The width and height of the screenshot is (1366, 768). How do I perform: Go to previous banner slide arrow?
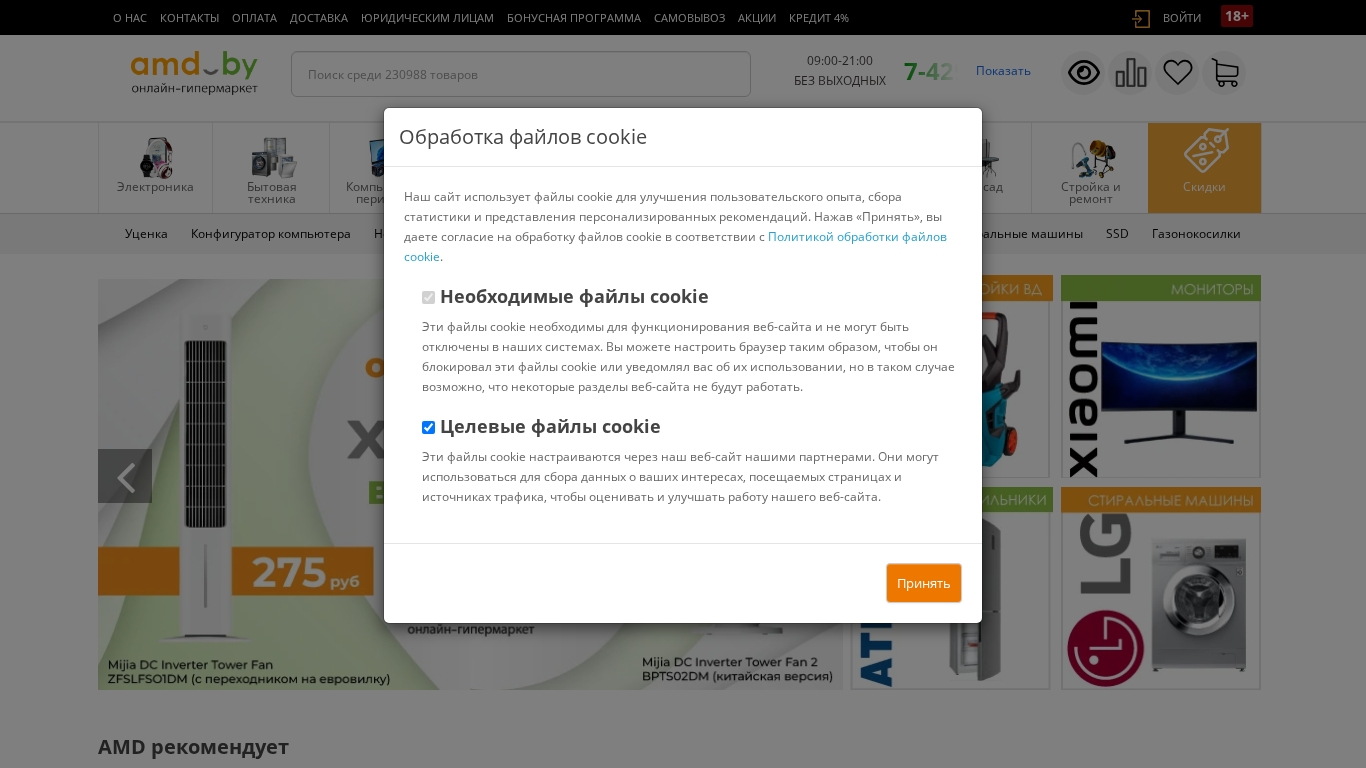125,476
